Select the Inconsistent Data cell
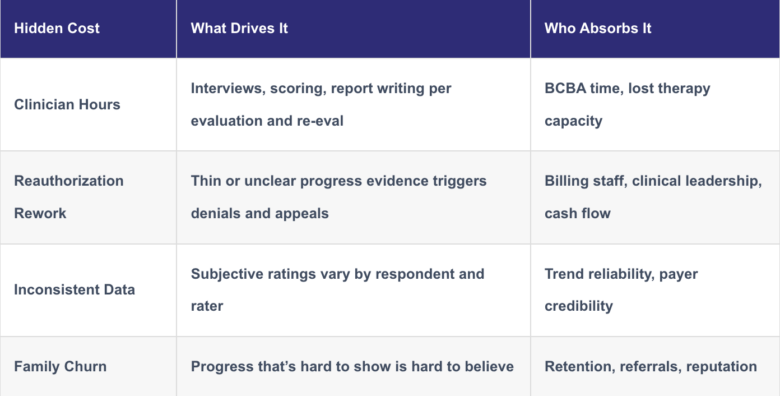 88,290
